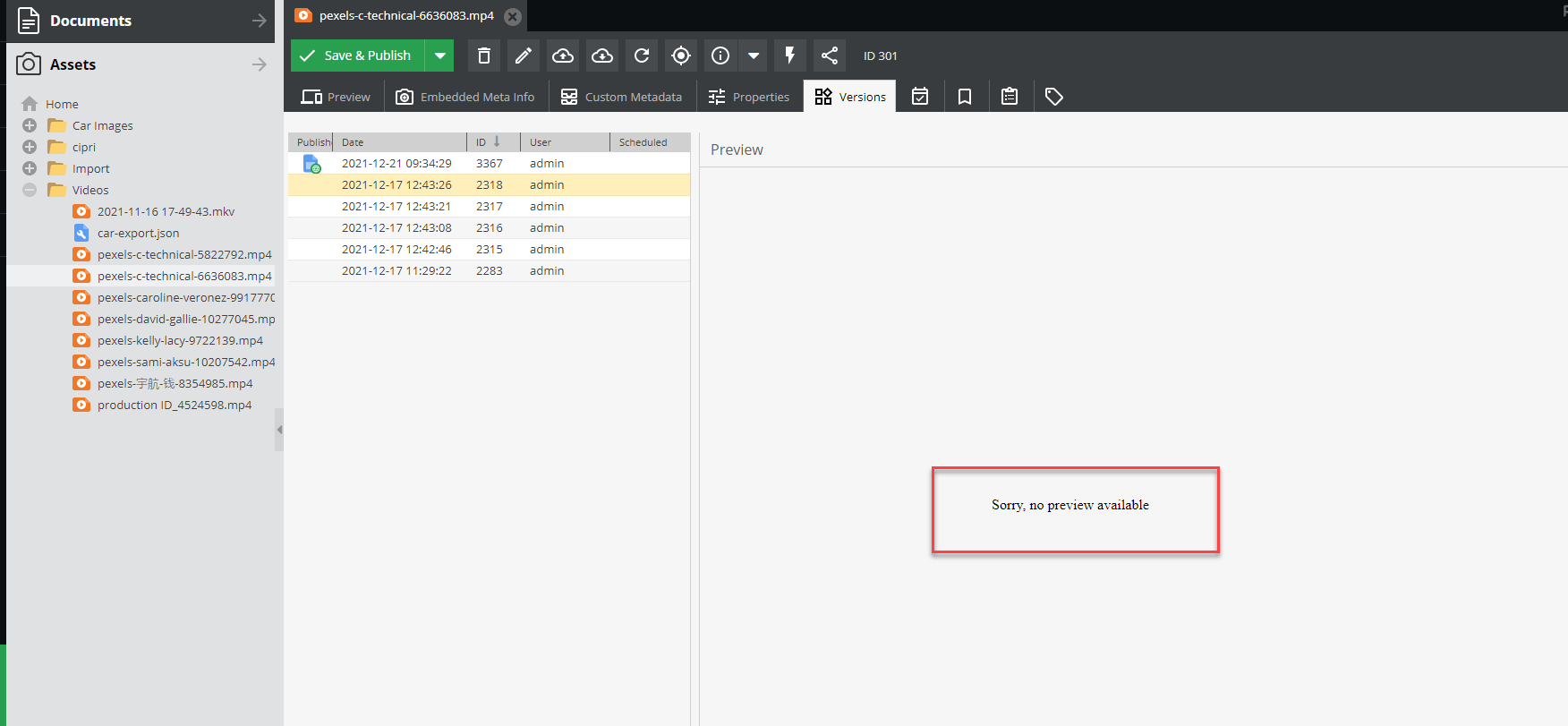The height and width of the screenshot is (726, 1568).
Task: Click the info circle icon
Action: [720, 56]
